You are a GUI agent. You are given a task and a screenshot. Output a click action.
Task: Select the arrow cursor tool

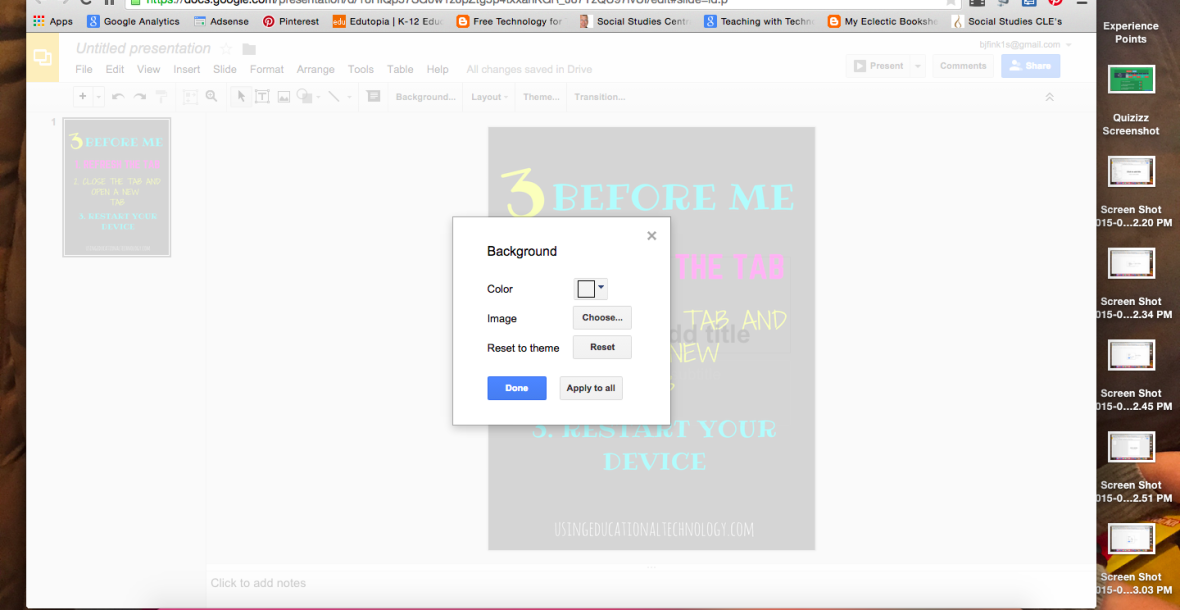[x=241, y=96]
